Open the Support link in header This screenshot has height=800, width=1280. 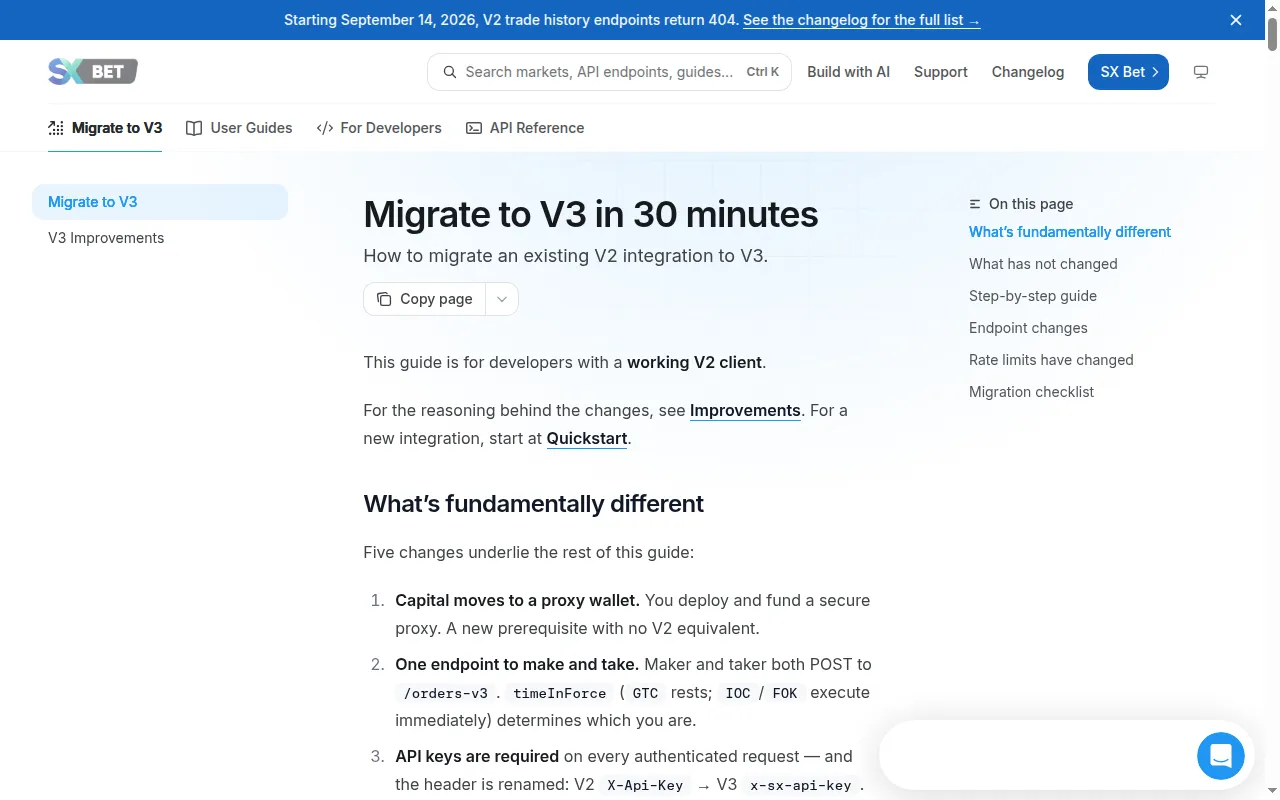click(941, 72)
